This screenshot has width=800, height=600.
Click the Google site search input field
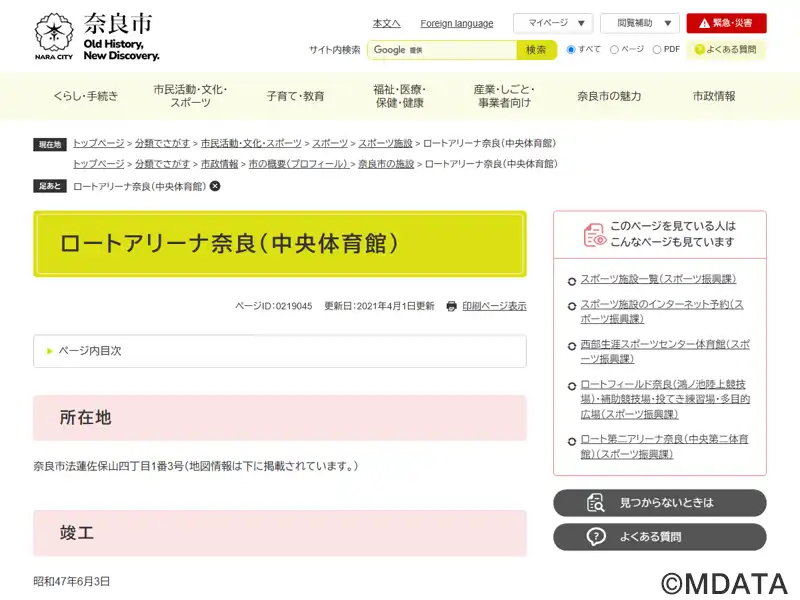tap(442, 50)
